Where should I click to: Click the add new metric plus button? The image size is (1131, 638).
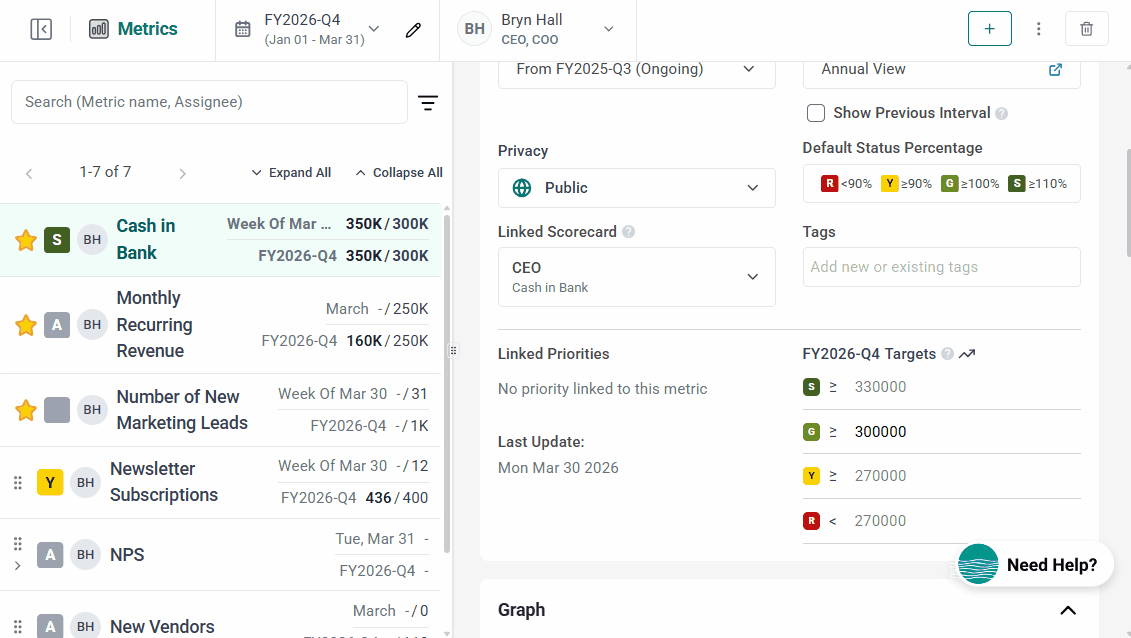click(x=989, y=29)
